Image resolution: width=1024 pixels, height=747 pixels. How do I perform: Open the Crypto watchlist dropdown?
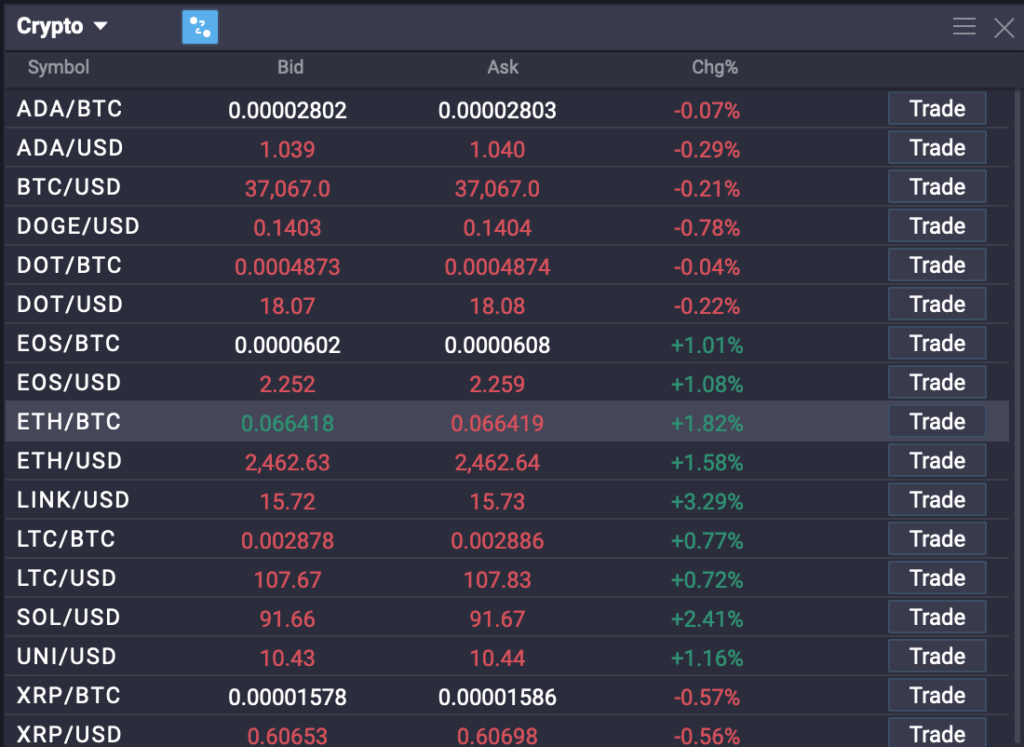[x=62, y=26]
